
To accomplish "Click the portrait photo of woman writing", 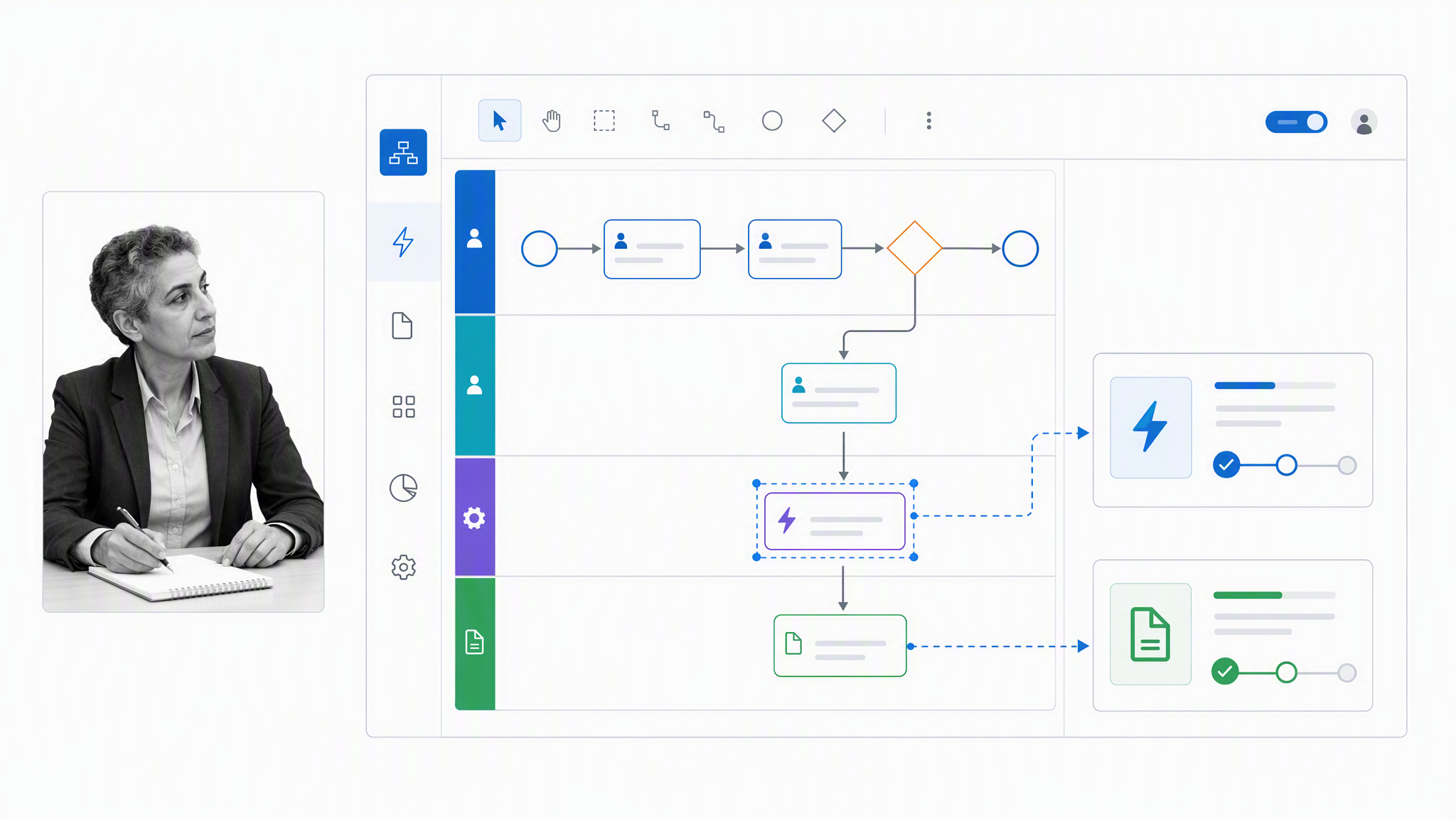I will pyautogui.click(x=183, y=402).
